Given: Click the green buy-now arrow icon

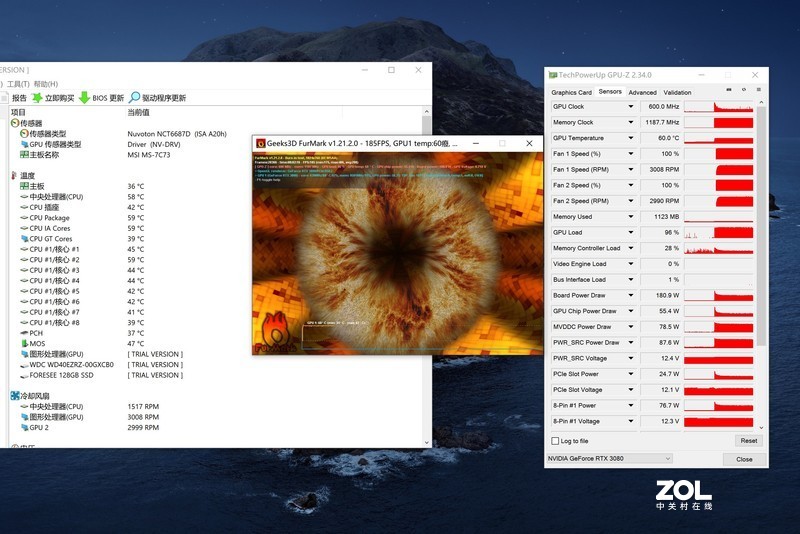Looking at the screenshot, I should click(x=38, y=98).
